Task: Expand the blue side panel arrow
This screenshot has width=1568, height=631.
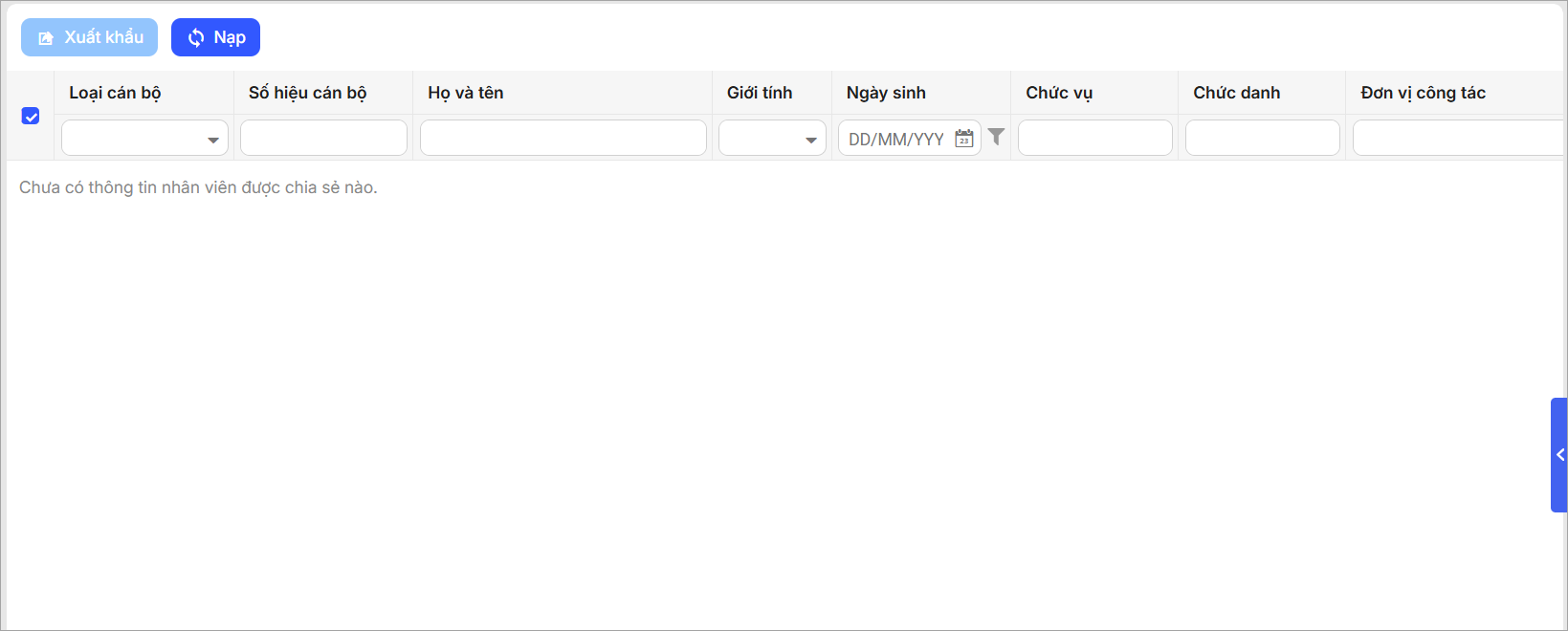Action: [x=1559, y=455]
